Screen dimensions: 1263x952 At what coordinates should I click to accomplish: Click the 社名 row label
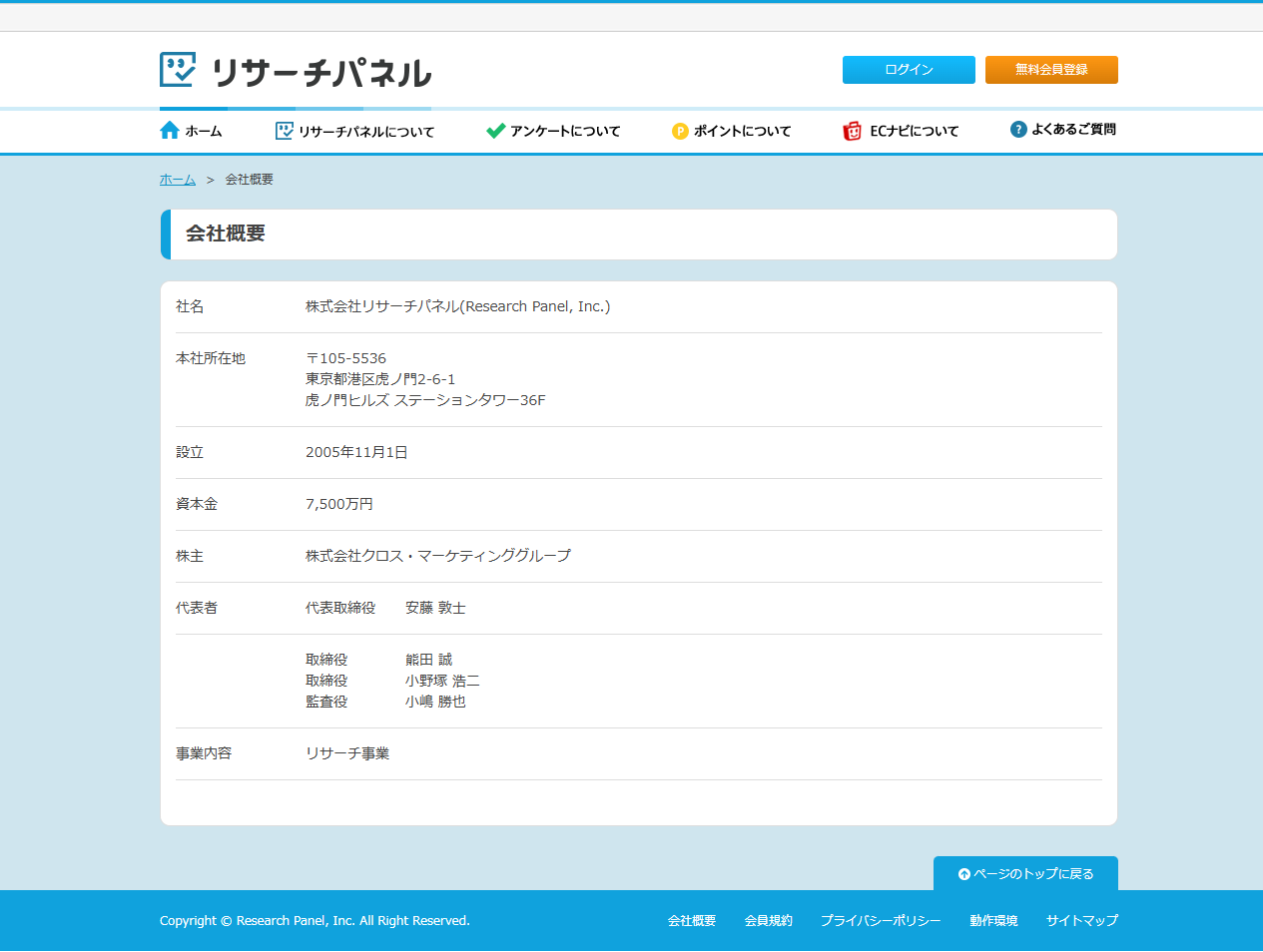point(190,306)
